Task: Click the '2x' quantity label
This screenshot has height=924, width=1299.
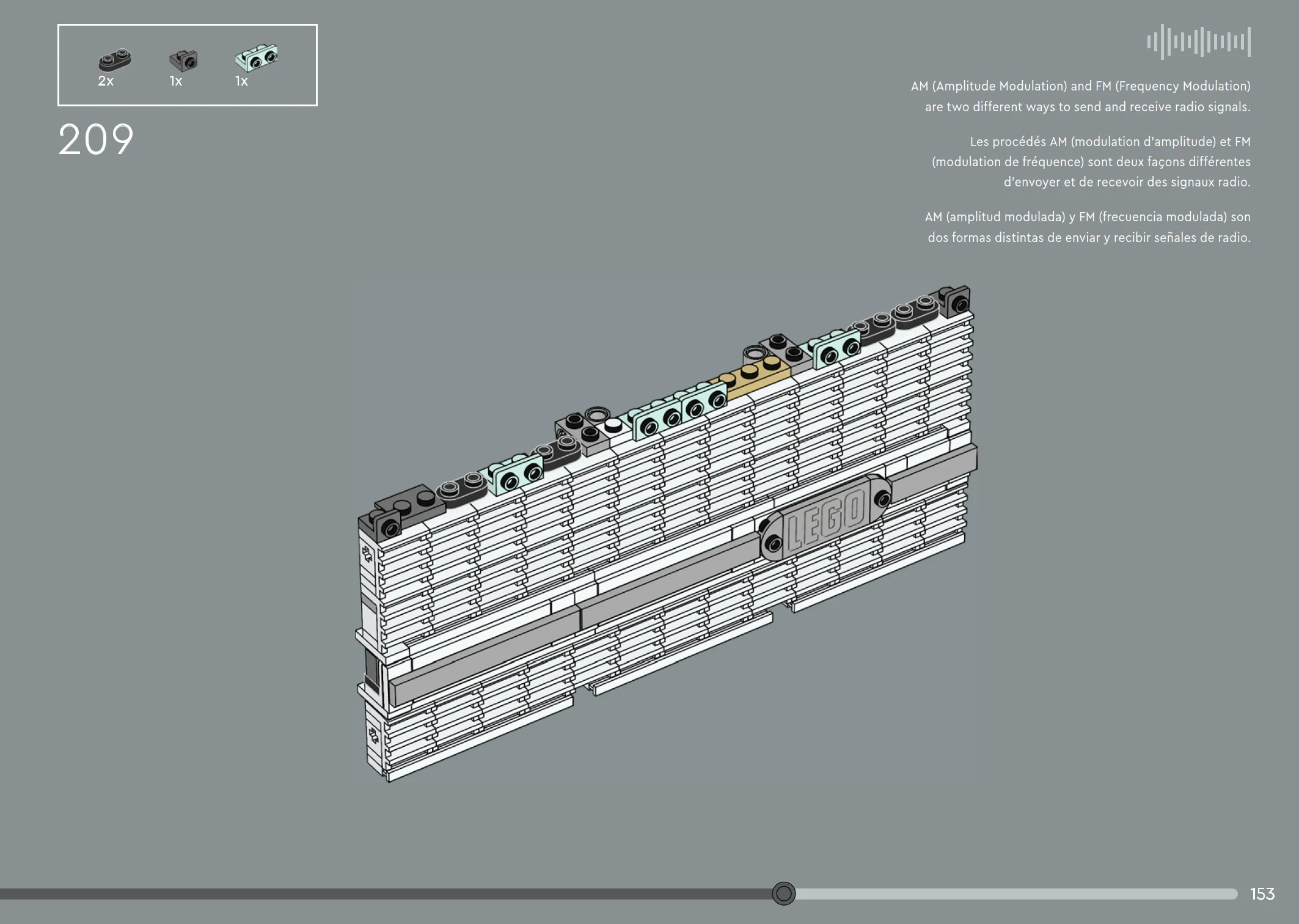Action: click(x=106, y=81)
